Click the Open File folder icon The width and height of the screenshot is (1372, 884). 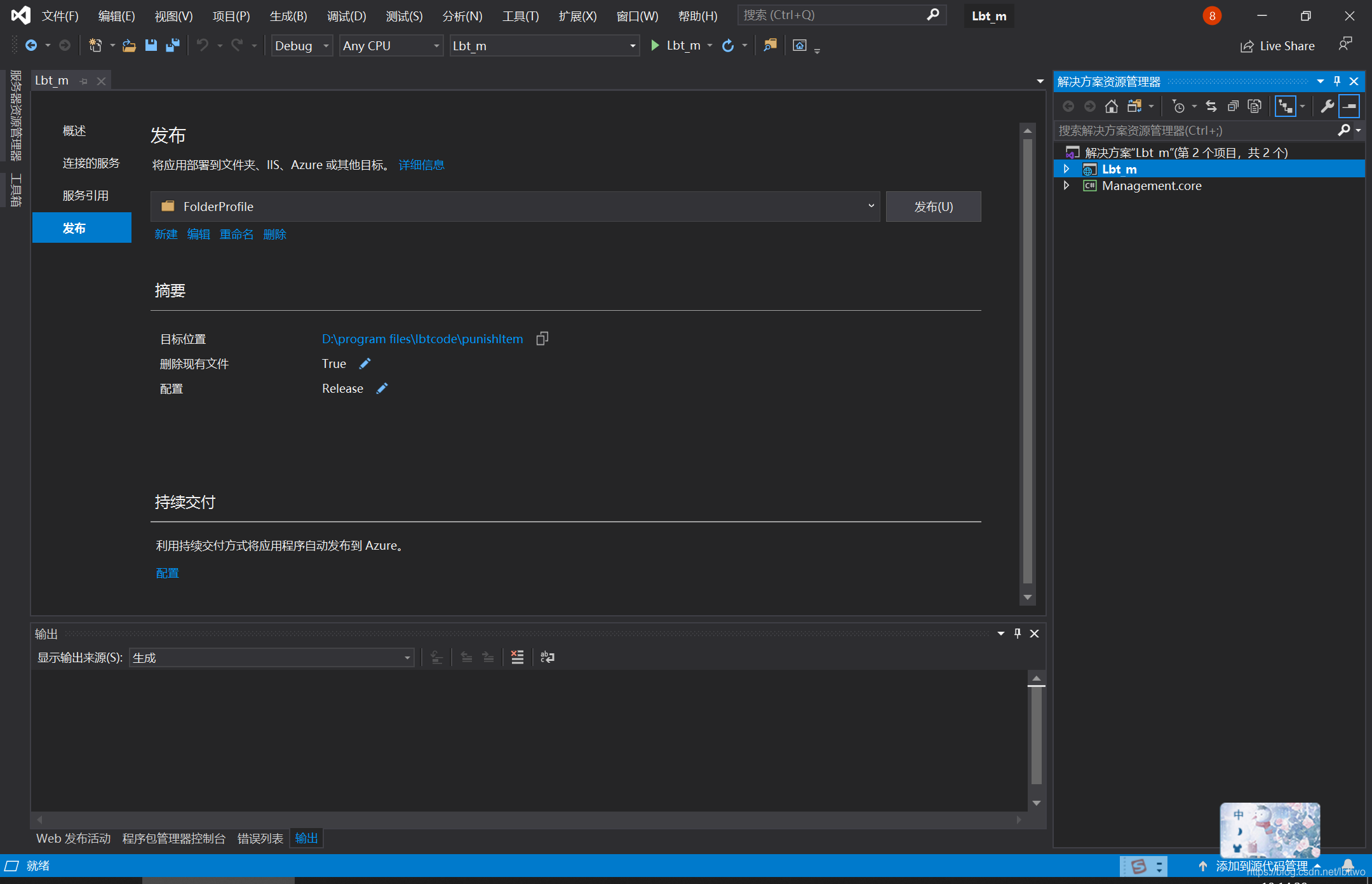point(129,46)
